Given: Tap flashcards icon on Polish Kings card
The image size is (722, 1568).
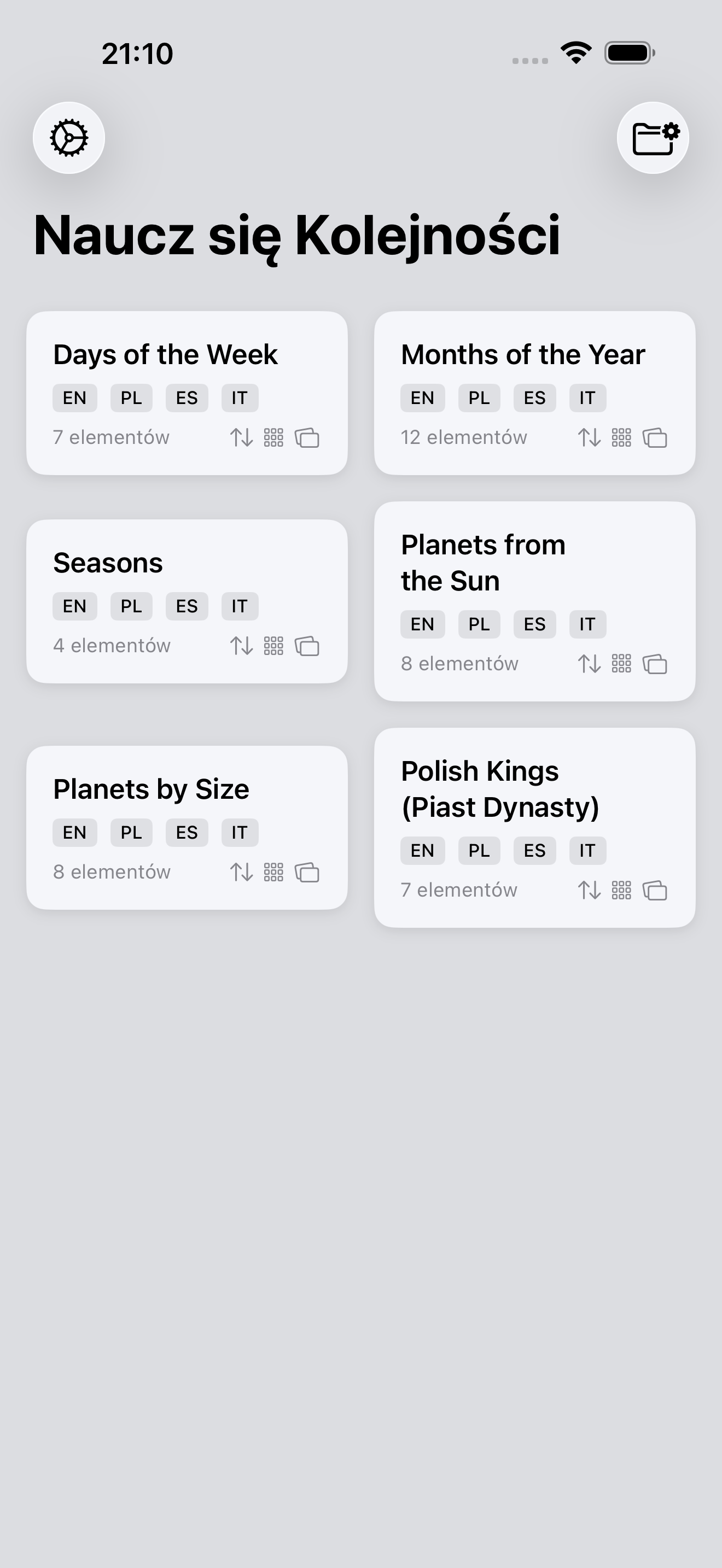Looking at the screenshot, I should tap(654, 891).
